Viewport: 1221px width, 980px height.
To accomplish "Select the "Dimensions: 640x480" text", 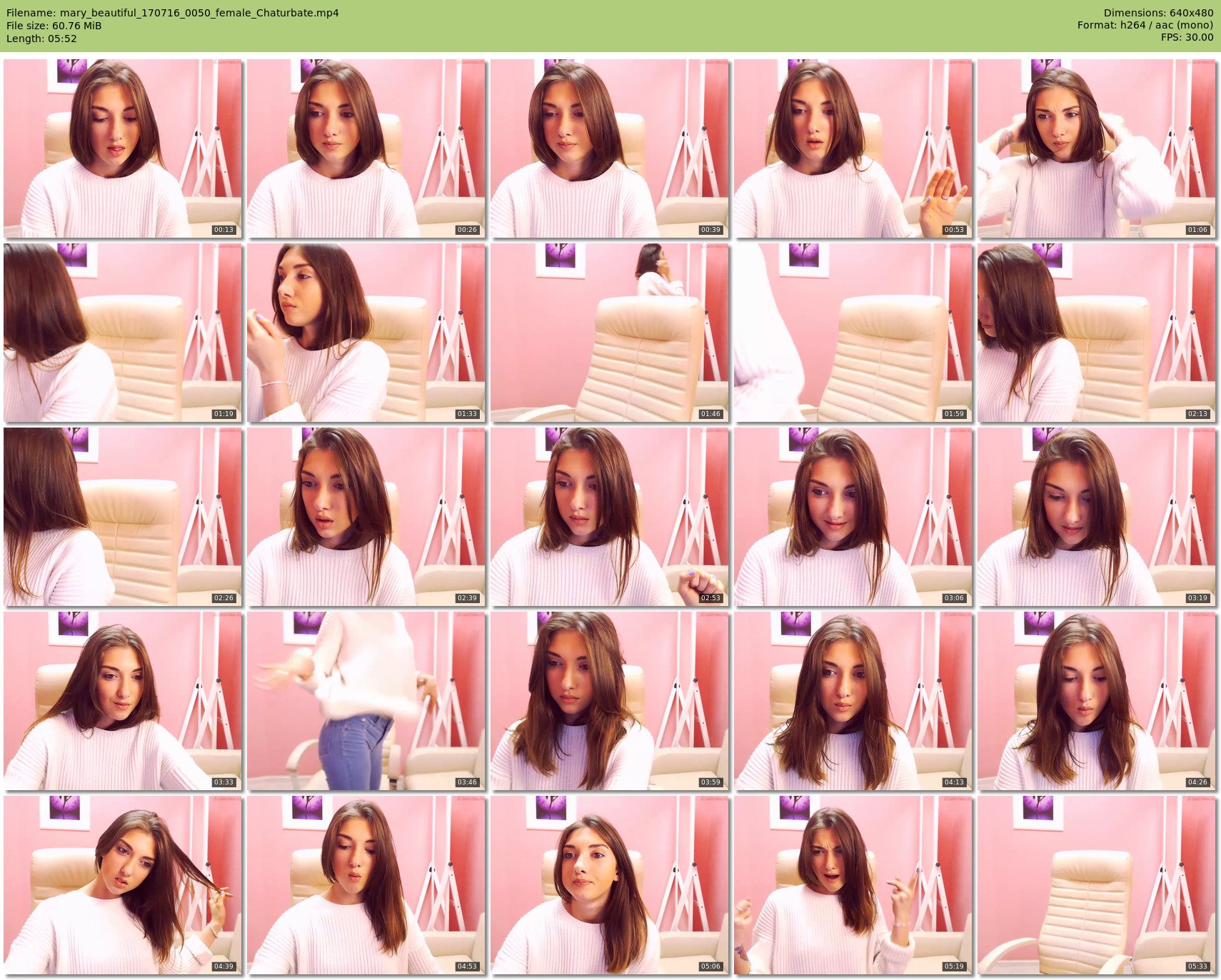I will 1158,13.
